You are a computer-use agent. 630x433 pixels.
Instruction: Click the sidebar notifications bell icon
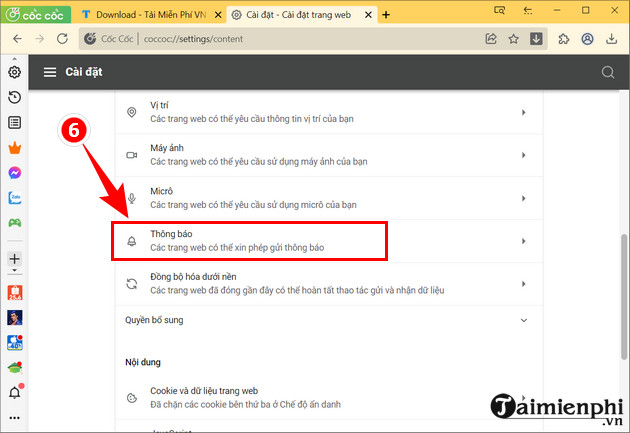click(x=14, y=392)
